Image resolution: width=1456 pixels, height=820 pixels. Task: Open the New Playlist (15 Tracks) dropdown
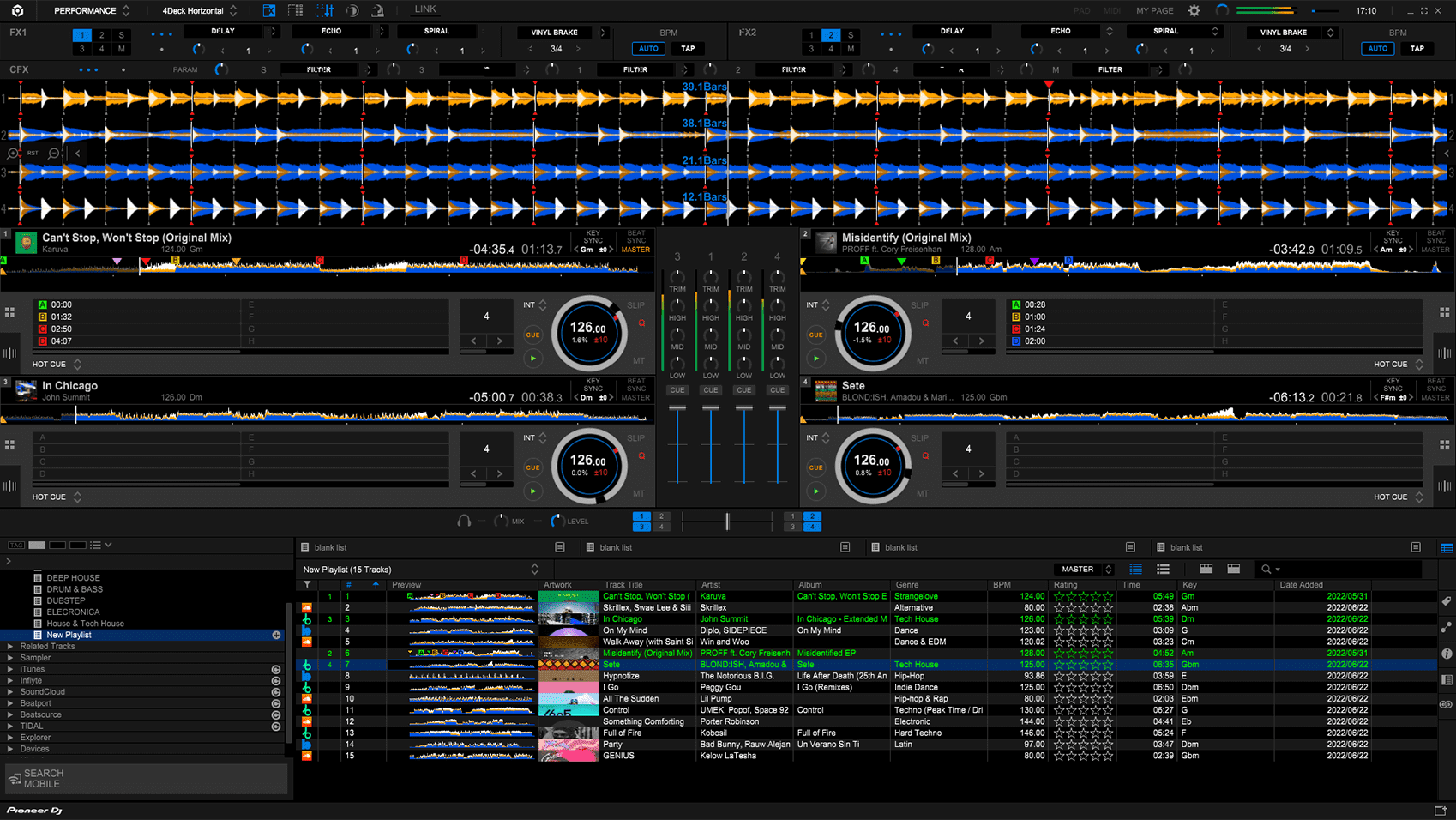click(420, 570)
